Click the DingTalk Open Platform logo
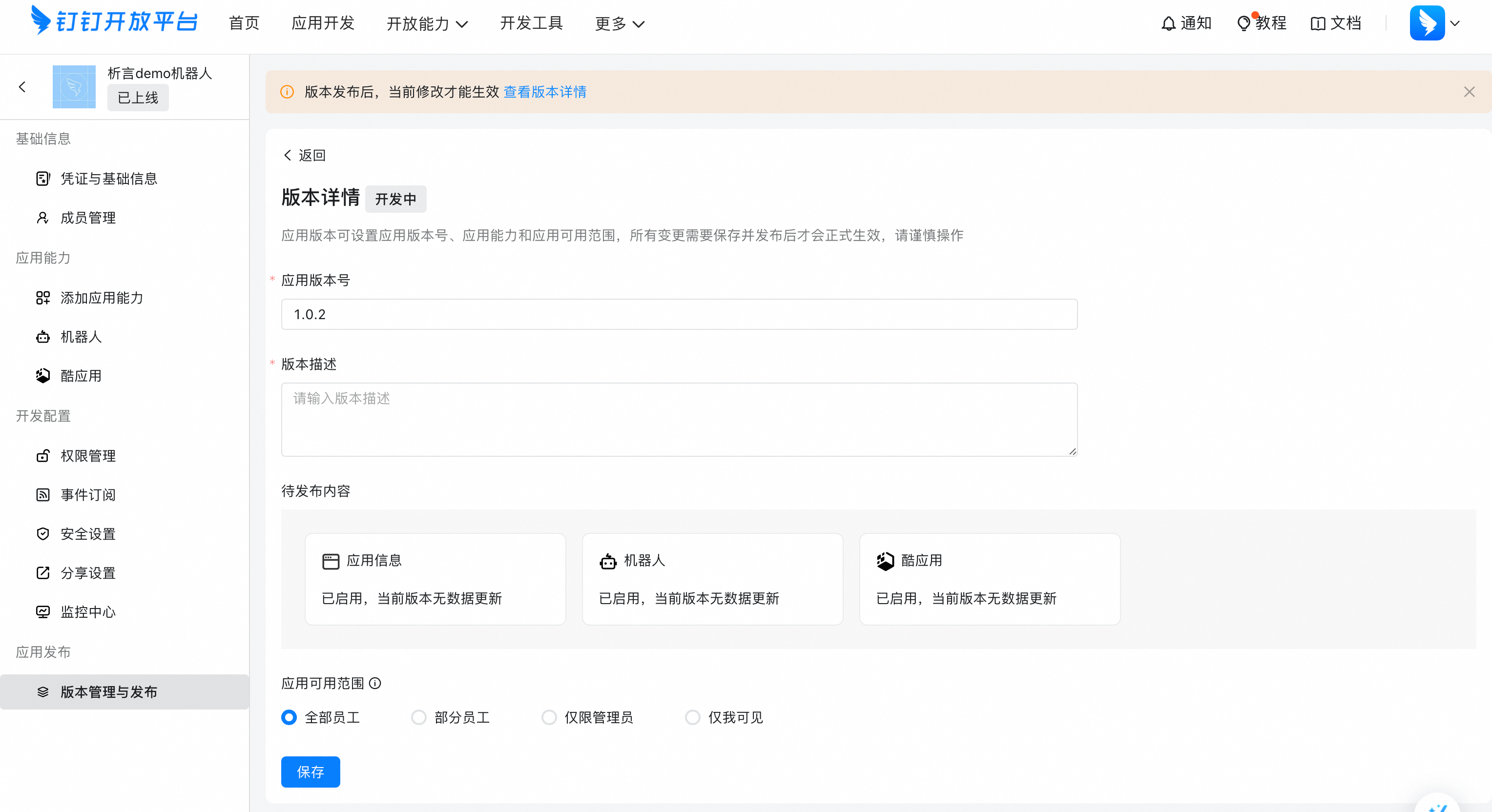Image resolution: width=1492 pixels, height=812 pixels. [x=114, y=21]
